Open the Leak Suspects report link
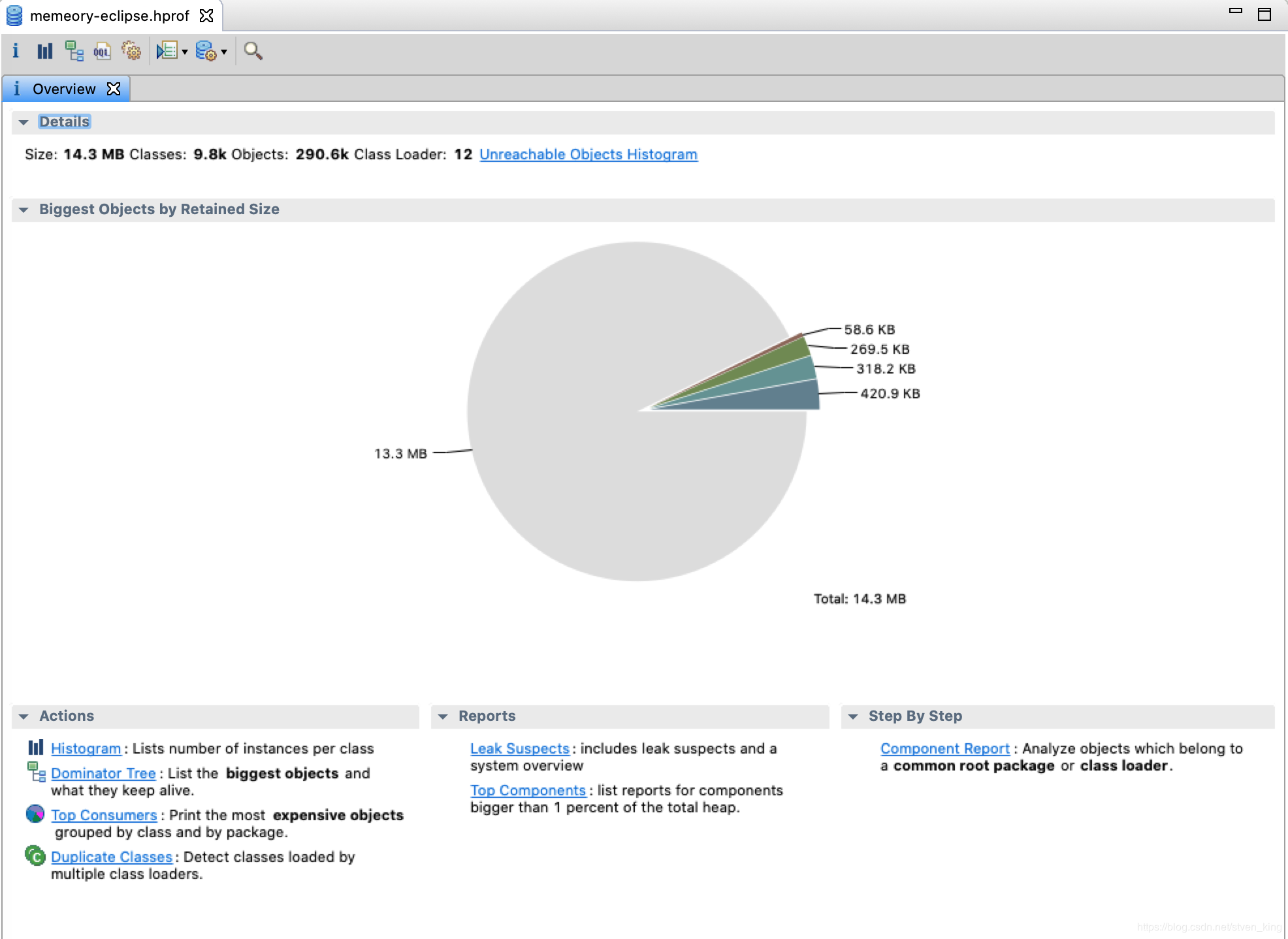The image size is (1288, 939). pos(519,749)
